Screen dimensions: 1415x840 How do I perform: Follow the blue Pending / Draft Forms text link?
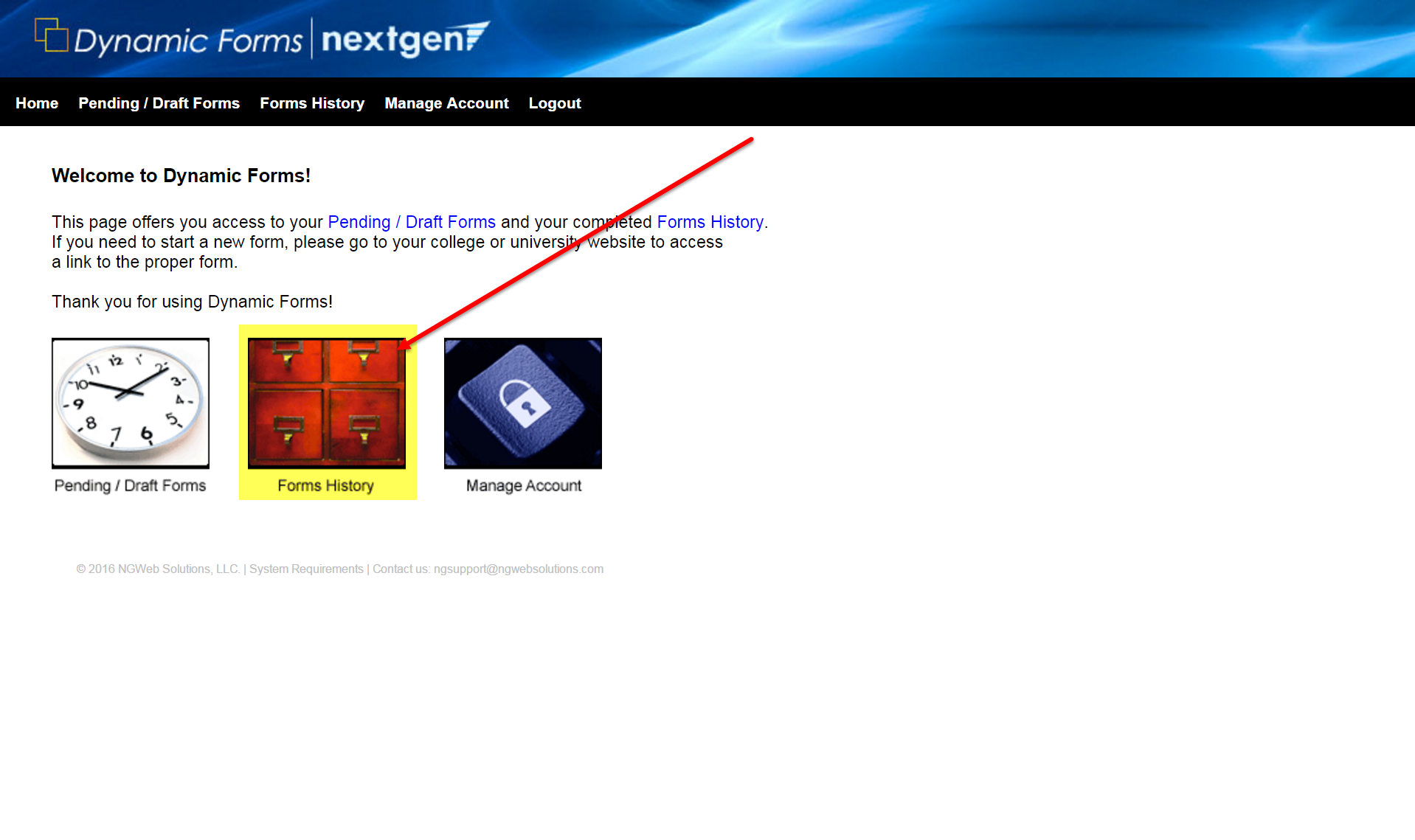[x=411, y=222]
